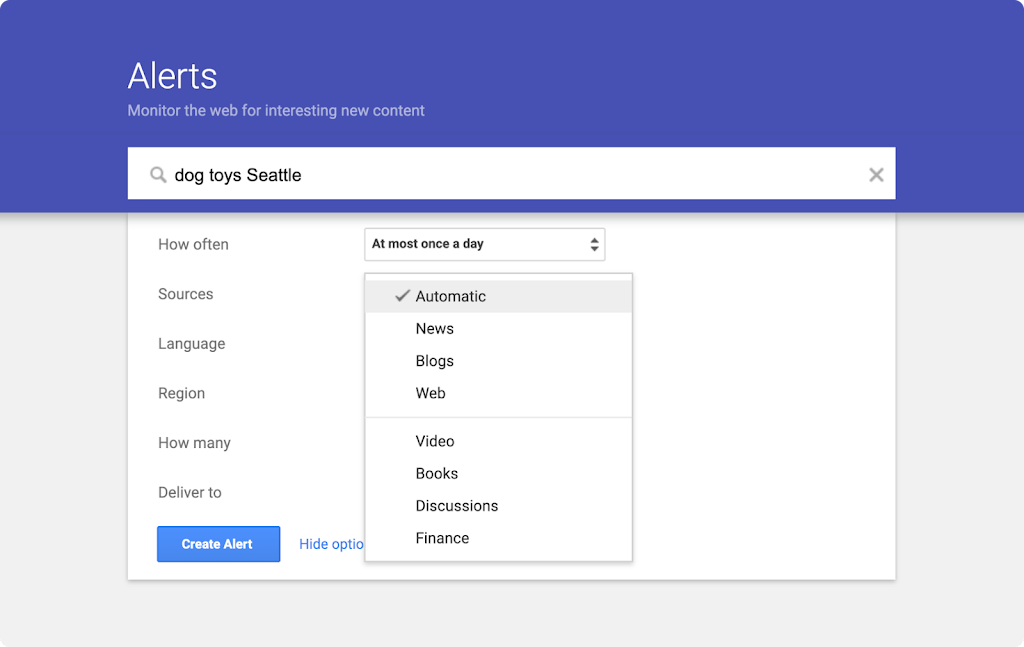Pick Discussions in the sources menu
1024x647 pixels.
457,506
